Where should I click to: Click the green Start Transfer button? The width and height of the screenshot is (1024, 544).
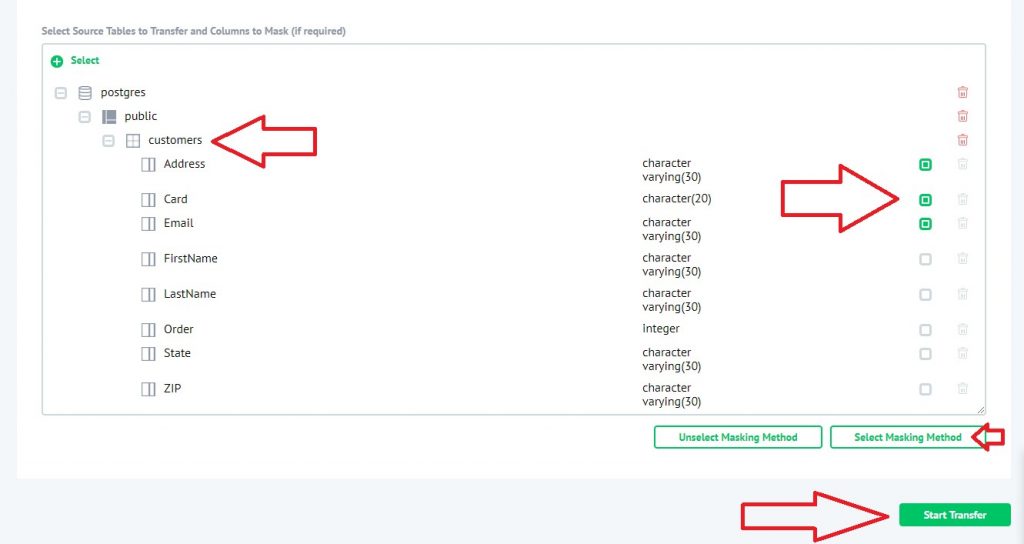(x=954, y=515)
